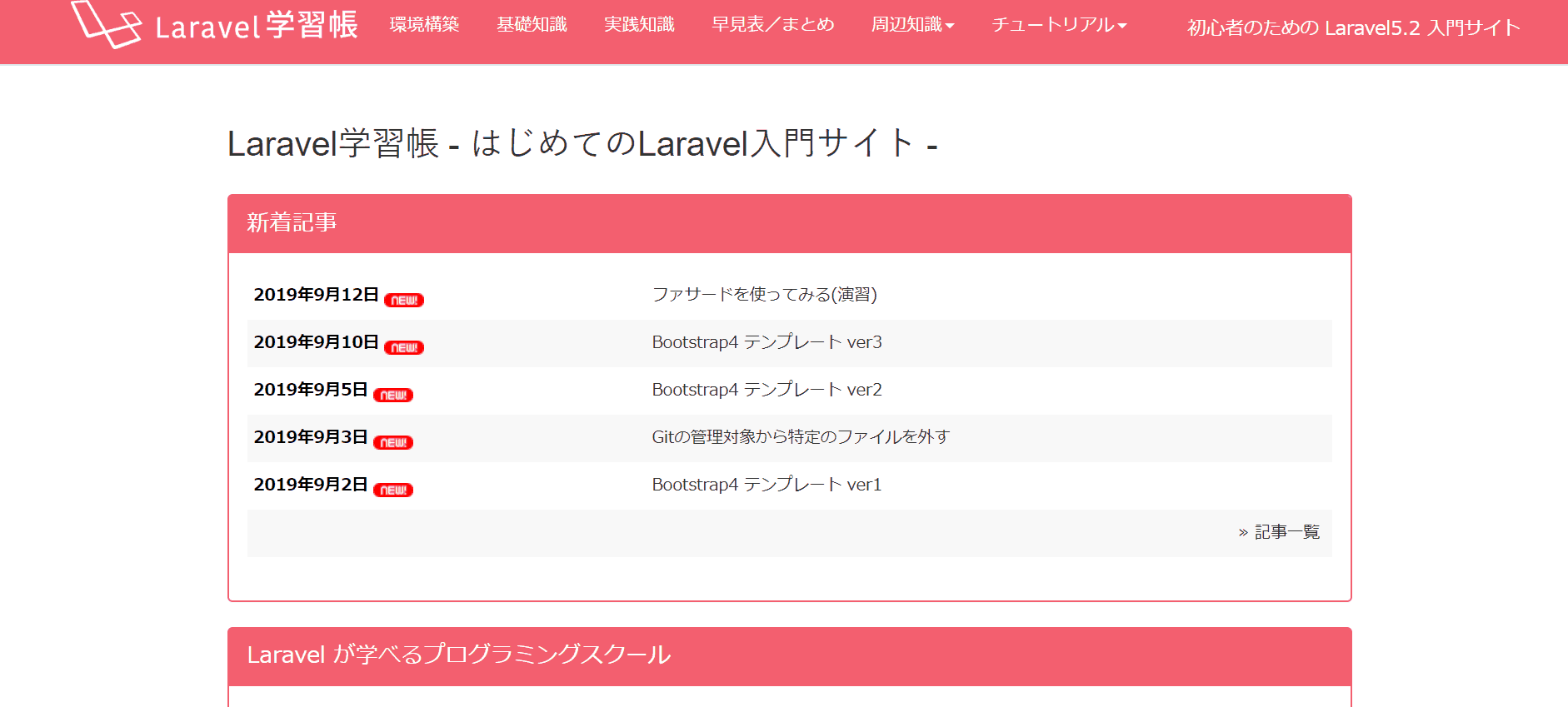Click the 新着記事 panel heading
The height and width of the screenshot is (707, 1568).
(292, 223)
